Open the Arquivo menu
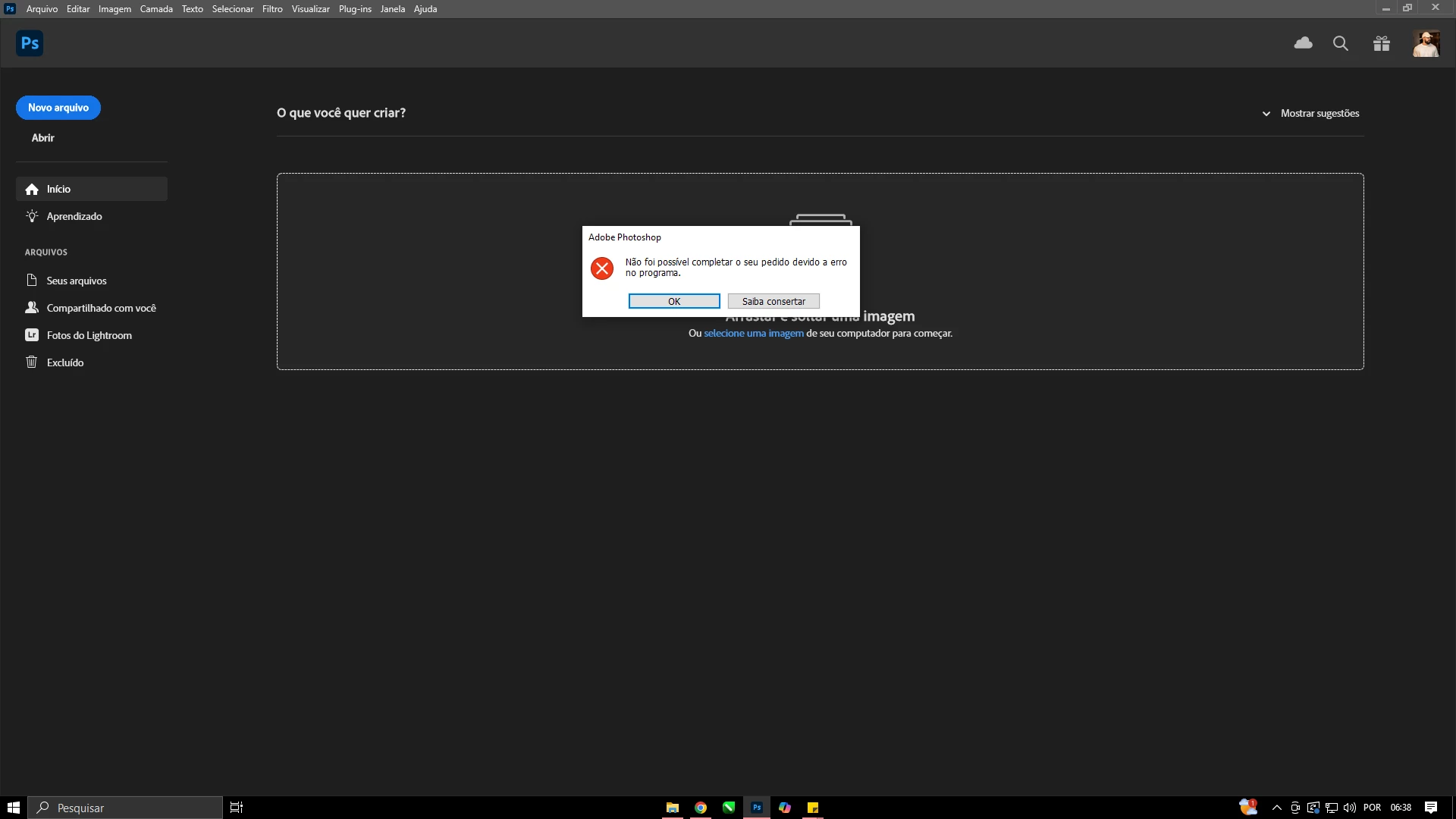Viewport: 1456px width, 819px height. tap(42, 9)
